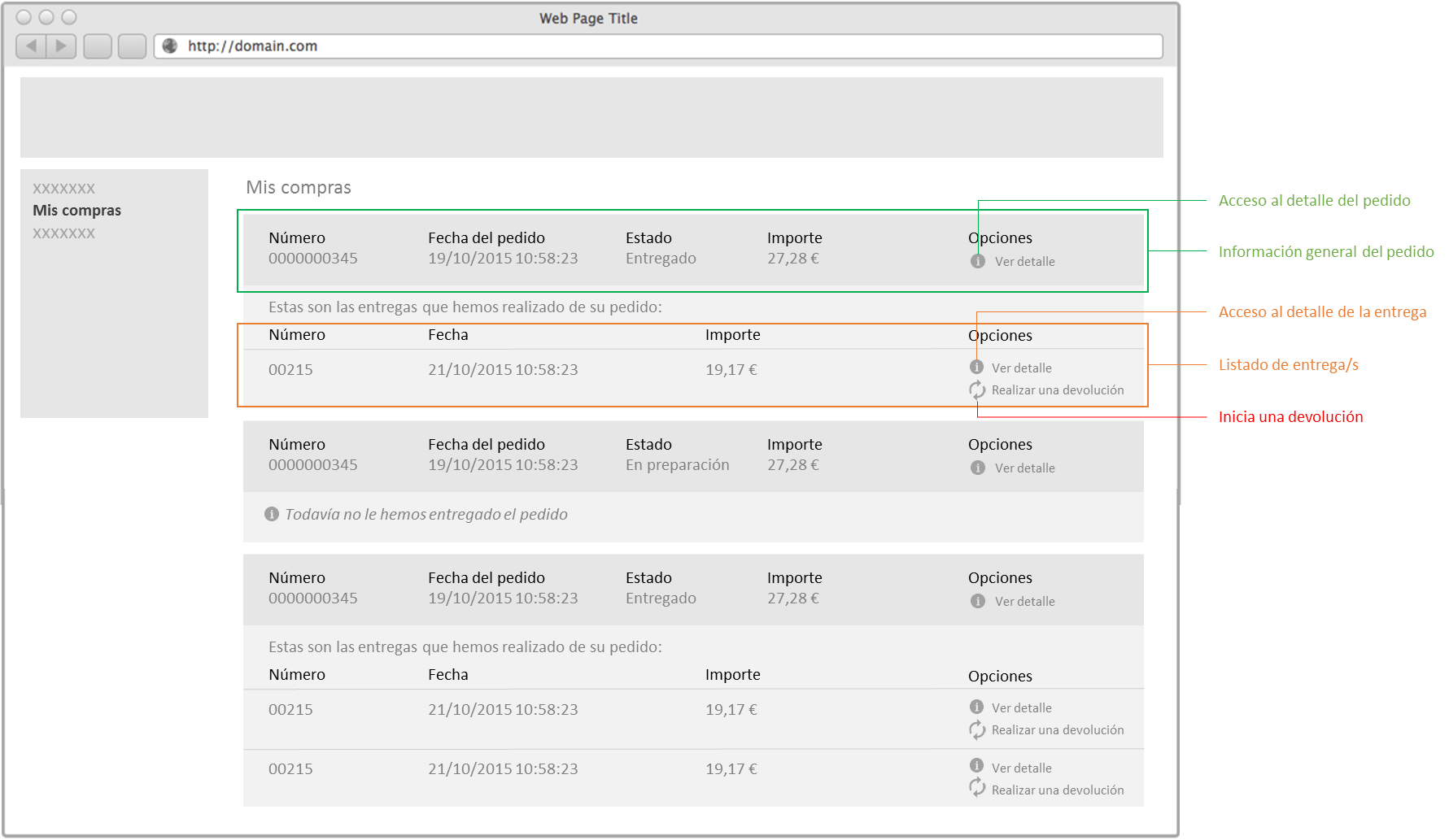Go back with the browser back arrow

31,46
